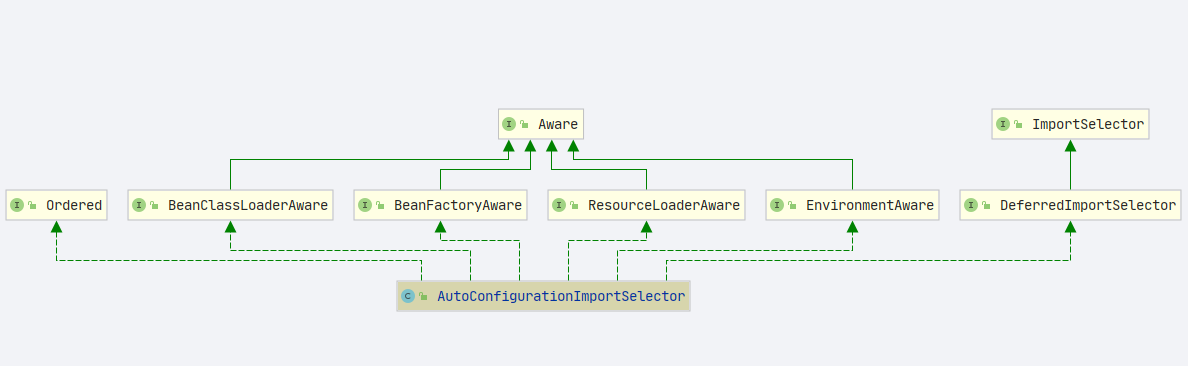
Task: Select the BeanClassLoaderAware node label
Action: tap(248, 205)
